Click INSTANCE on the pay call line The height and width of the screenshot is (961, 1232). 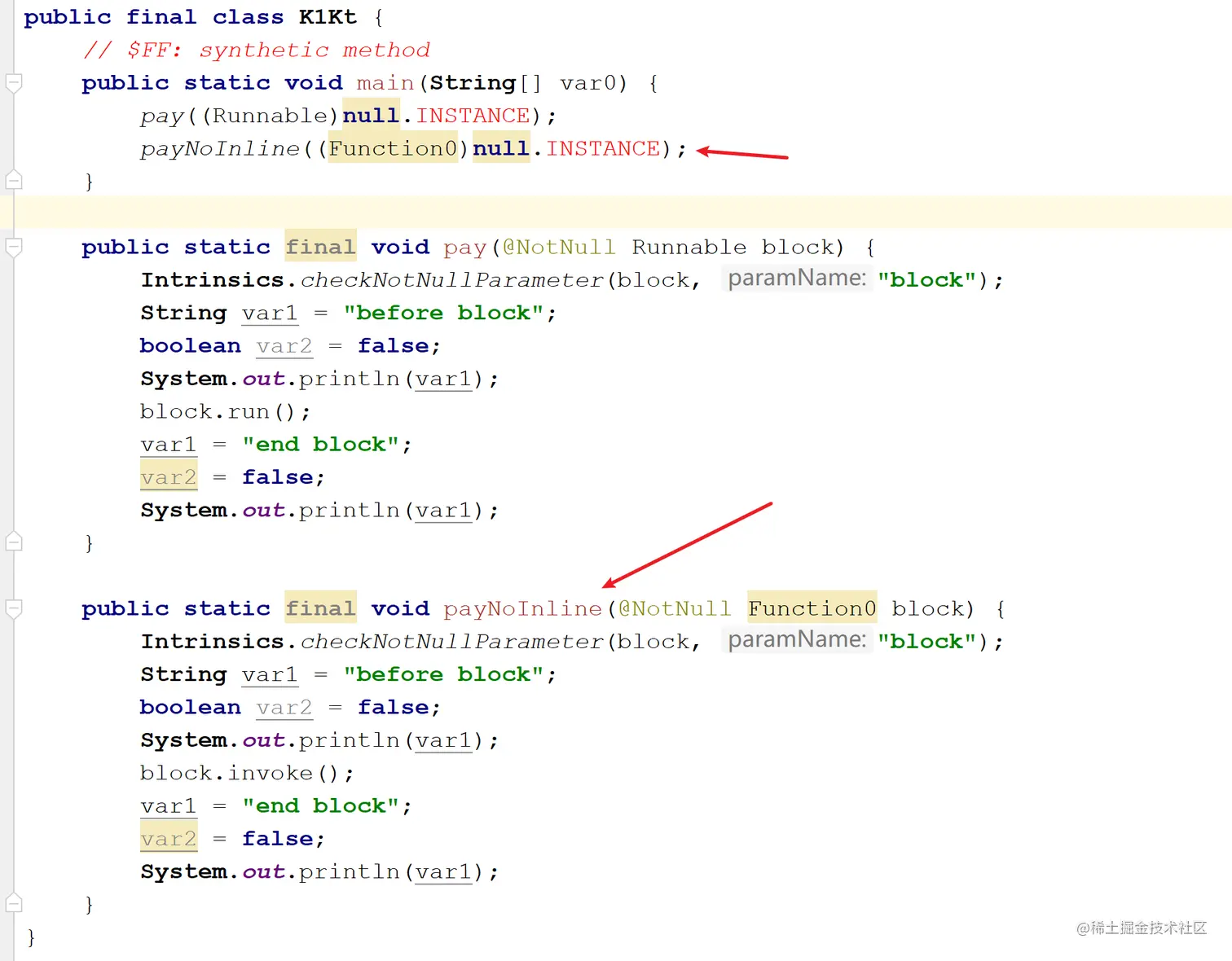[x=473, y=116]
